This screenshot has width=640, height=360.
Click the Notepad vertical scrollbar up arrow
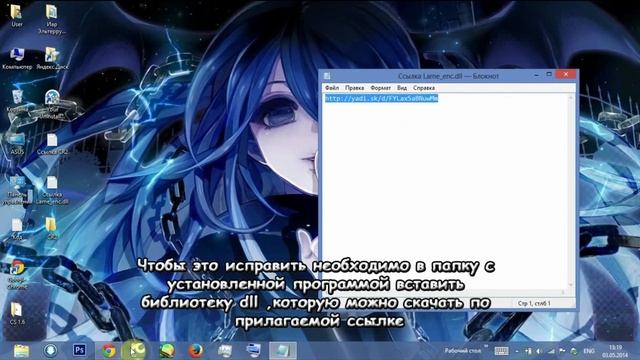coord(571,98)
